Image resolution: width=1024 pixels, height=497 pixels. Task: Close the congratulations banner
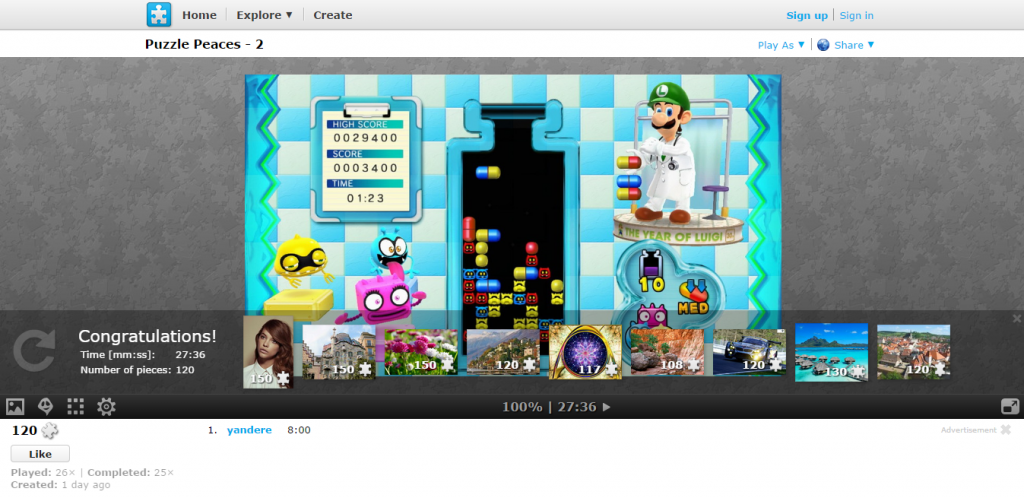coord(1017,319)
